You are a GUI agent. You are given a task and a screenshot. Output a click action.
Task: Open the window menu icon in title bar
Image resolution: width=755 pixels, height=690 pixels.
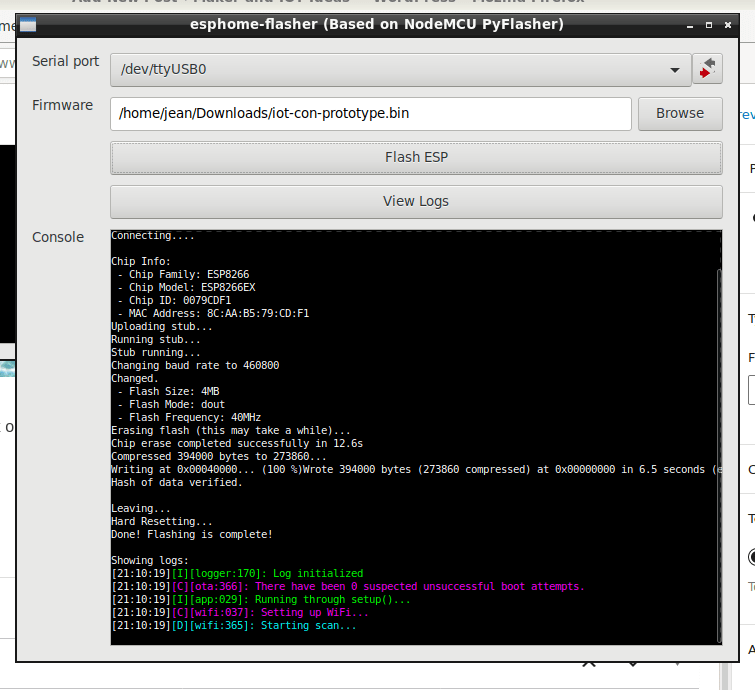pyautogui.click(x=28, y=24)
